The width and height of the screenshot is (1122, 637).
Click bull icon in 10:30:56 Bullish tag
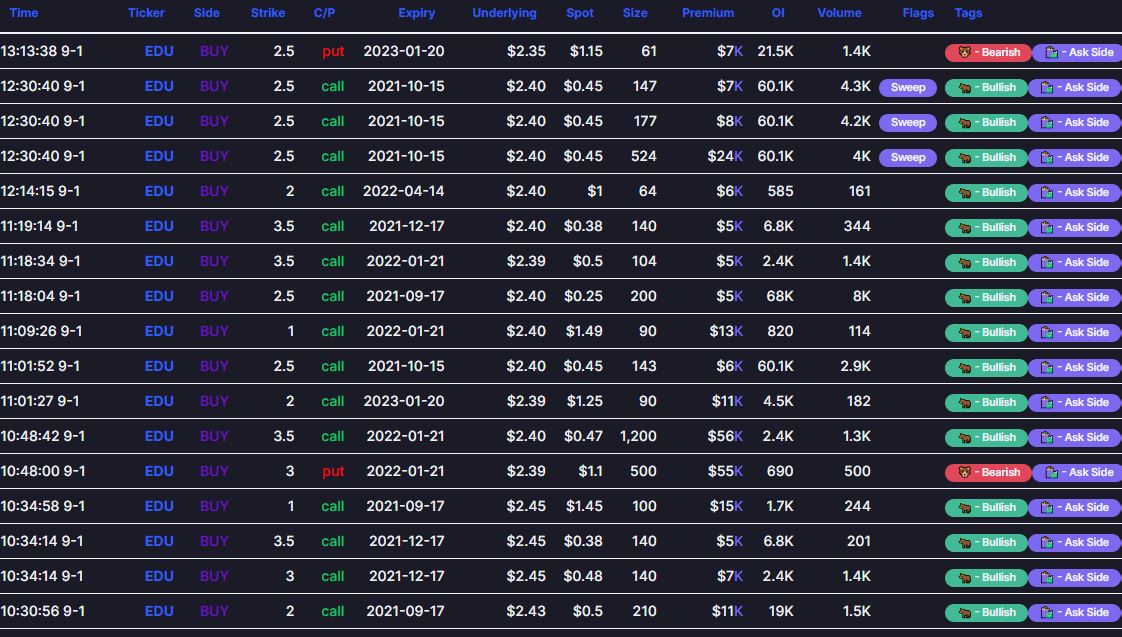(965, 613)
